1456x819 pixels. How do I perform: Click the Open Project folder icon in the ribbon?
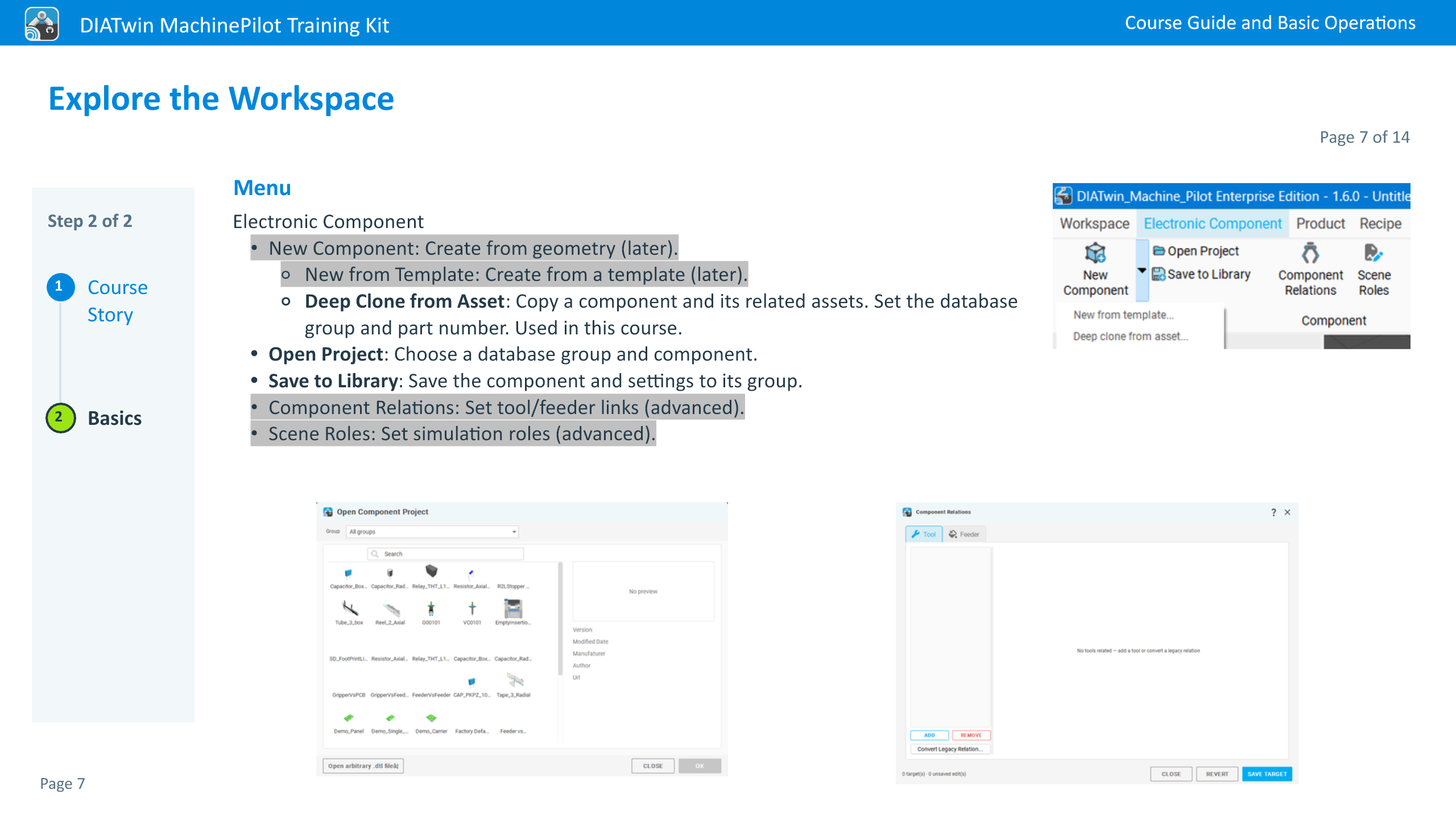pos(1159,250)
